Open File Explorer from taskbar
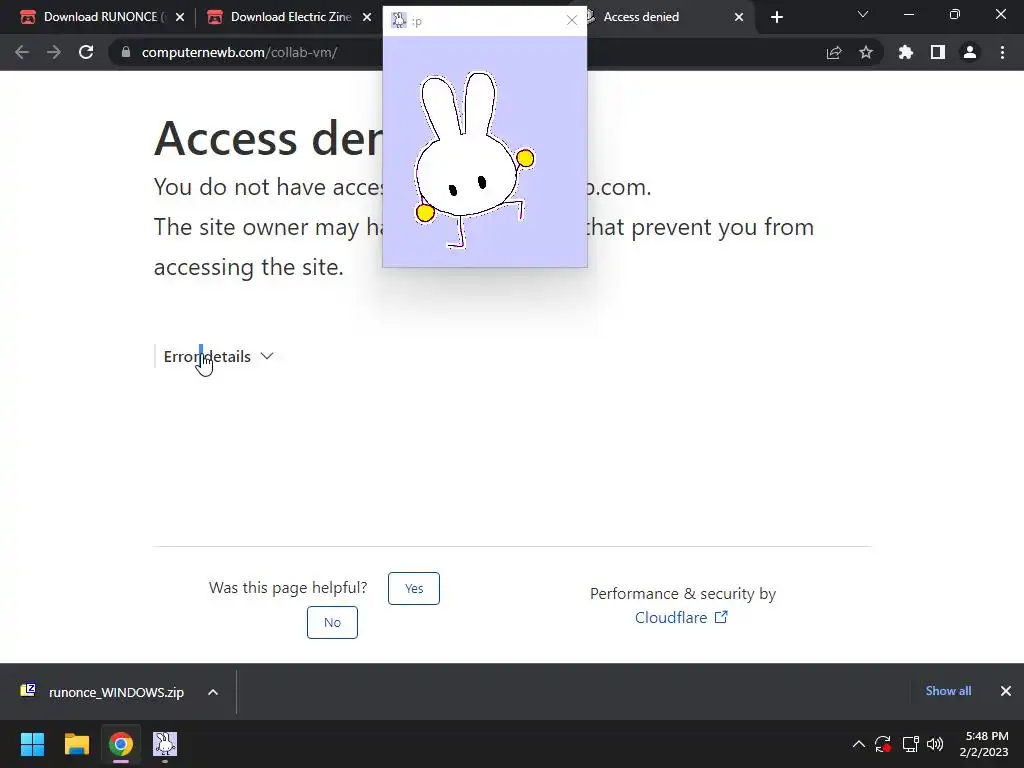1024x768 pixels. click(x=76, y=744)
